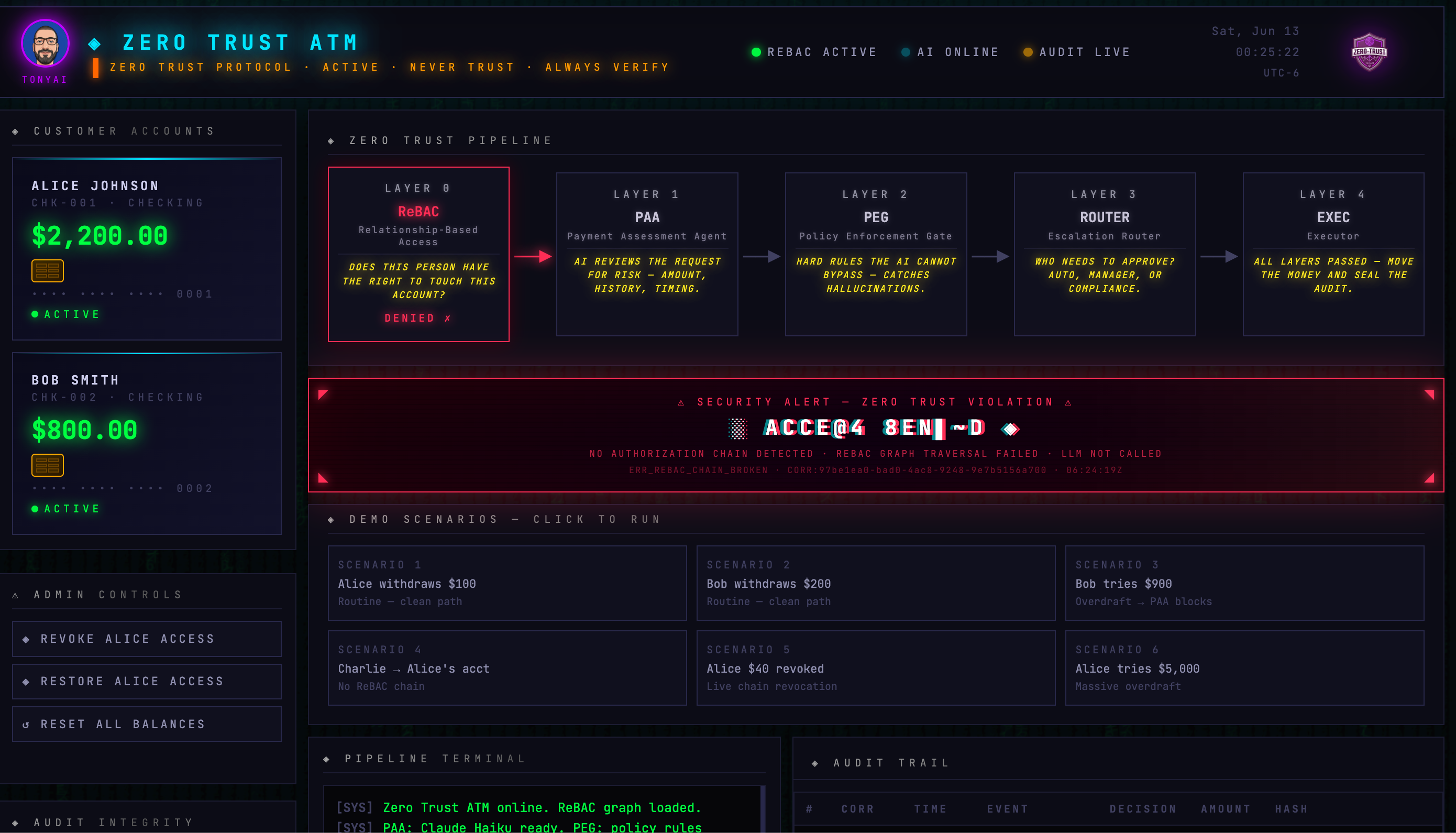
Task: Click the AMOUNT column header in Audit Trail
Action: [x=1226, y=809]
